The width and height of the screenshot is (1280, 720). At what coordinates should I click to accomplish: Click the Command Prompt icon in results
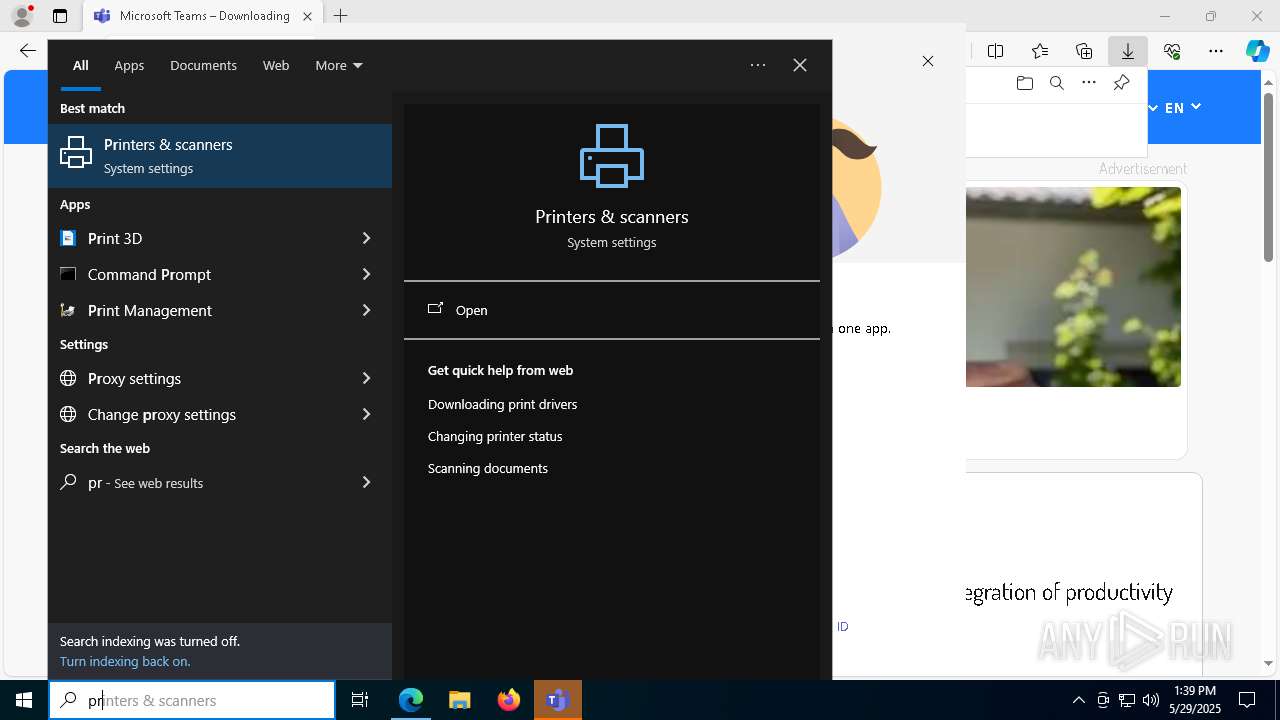68,274
